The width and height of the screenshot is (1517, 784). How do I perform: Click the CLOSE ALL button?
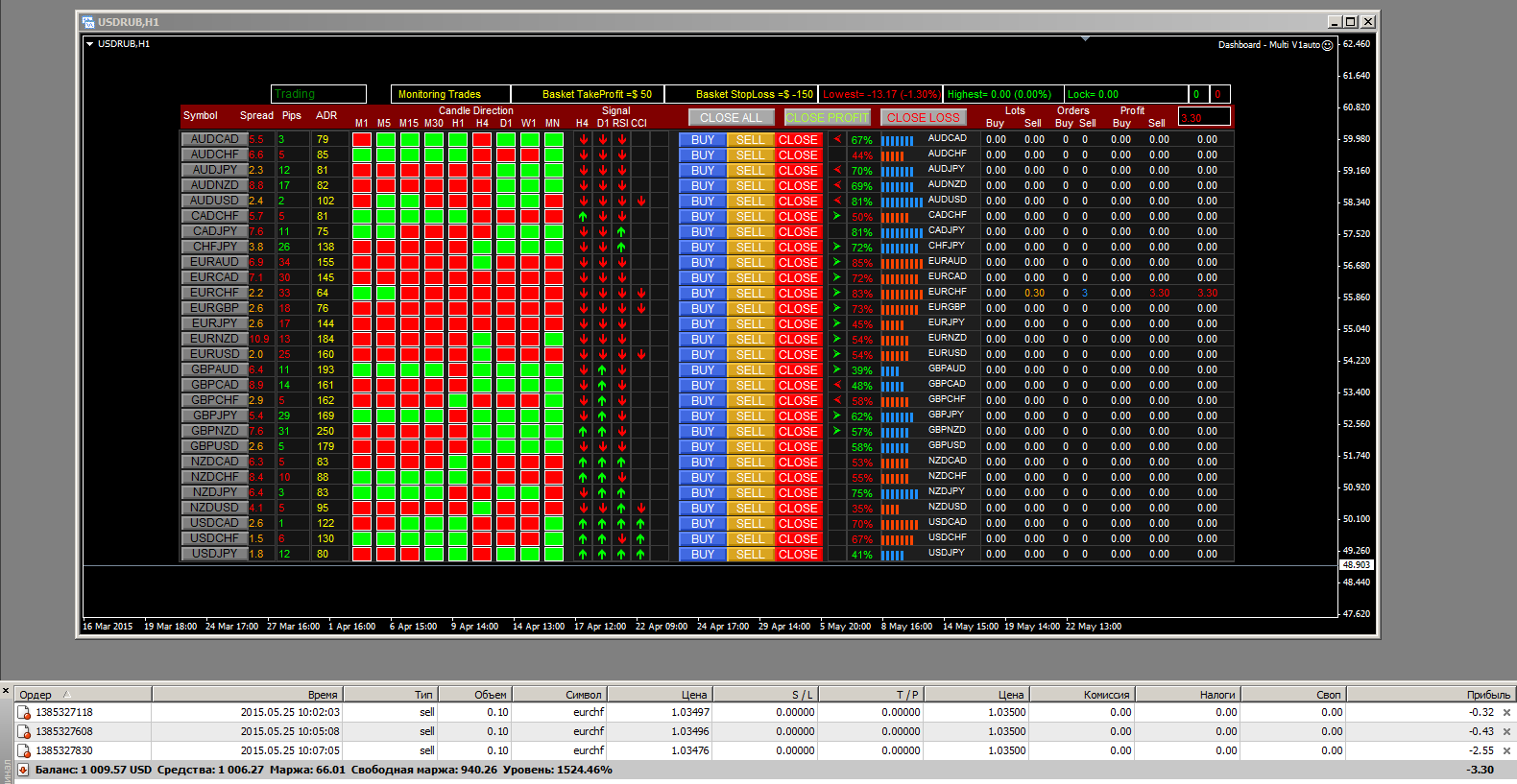pyautogui.click(x=731, y=117)
